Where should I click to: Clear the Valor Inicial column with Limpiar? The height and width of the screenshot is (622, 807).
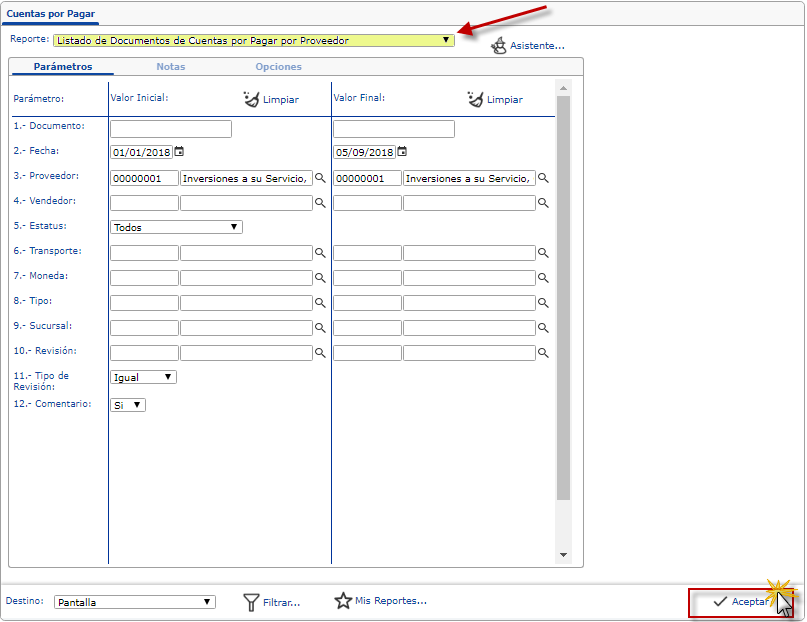pos(271,99)
